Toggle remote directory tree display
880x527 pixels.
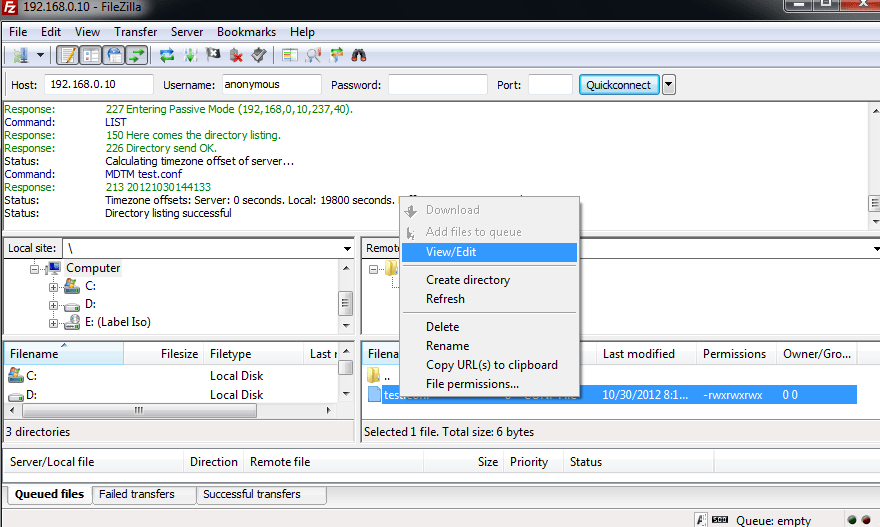(114, 55)
